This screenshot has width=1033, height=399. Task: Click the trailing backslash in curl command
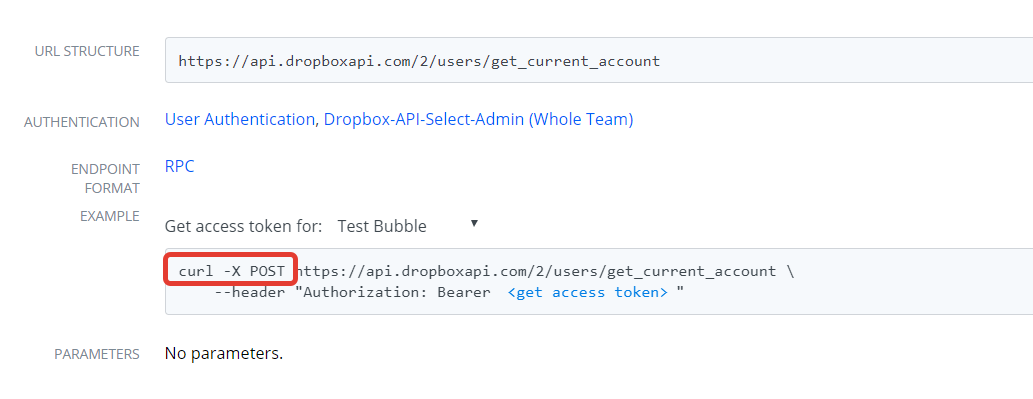click(790, 271)
